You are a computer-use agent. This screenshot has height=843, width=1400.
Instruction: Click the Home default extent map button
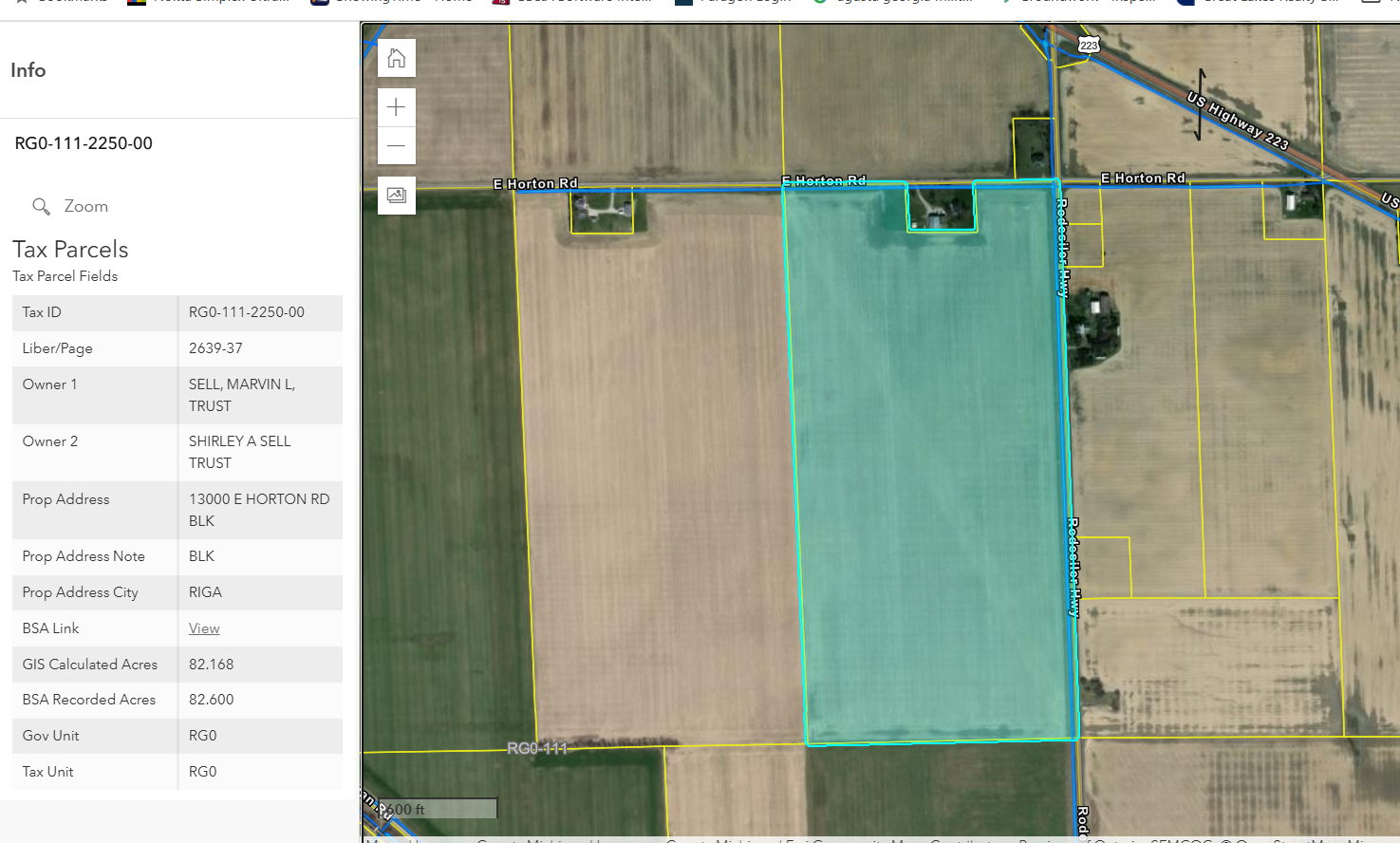[x=397, y=58]
